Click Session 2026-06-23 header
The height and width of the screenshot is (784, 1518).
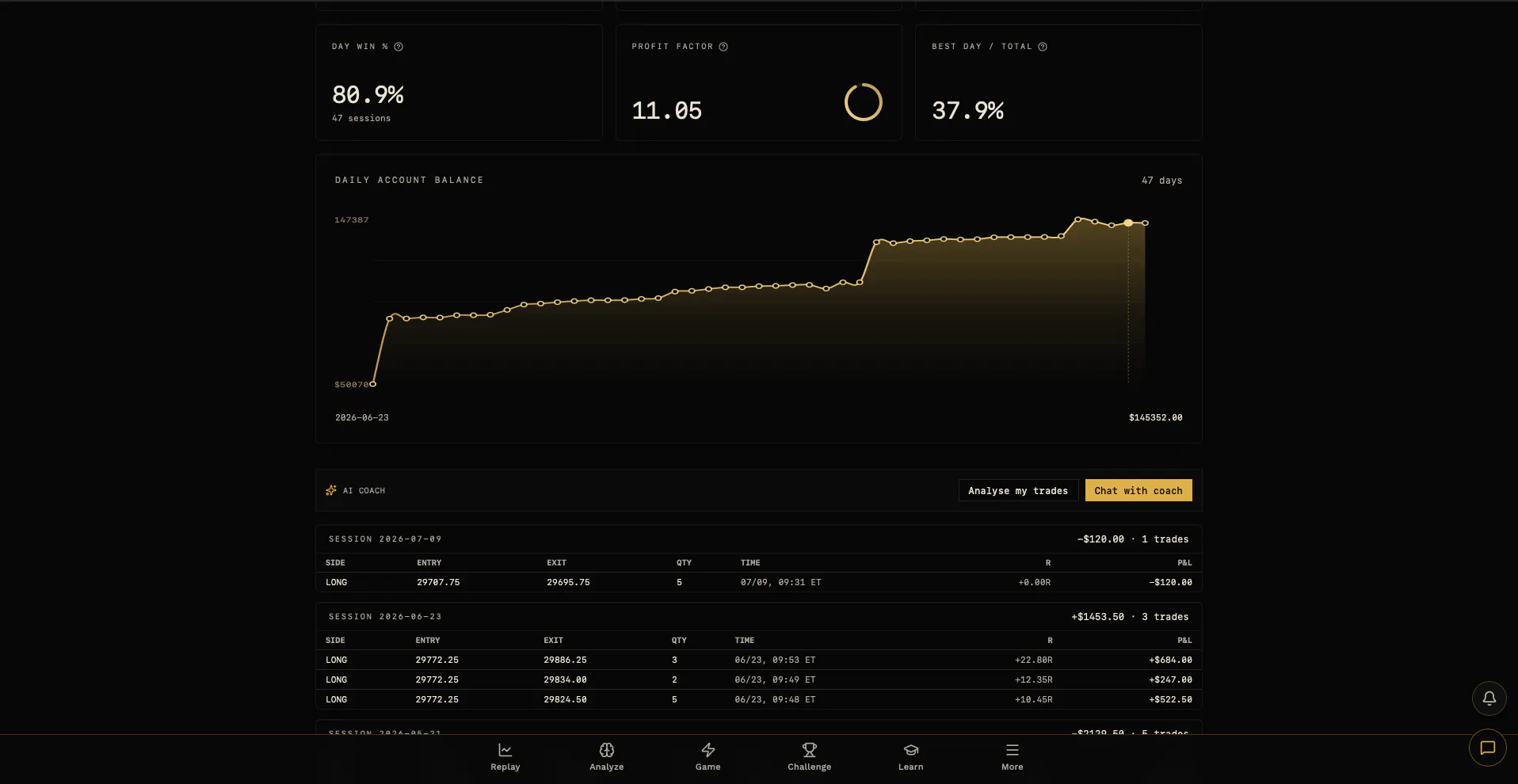tap(758, 617)
